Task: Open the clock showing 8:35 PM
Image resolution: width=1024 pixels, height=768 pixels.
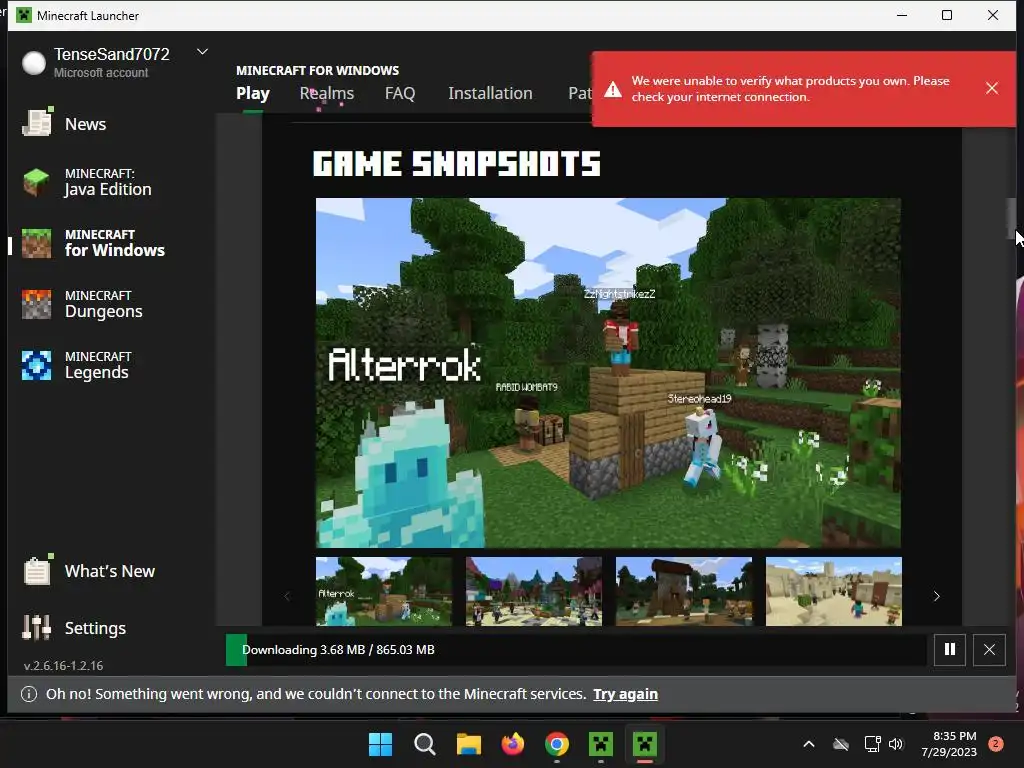Action: 949,744
